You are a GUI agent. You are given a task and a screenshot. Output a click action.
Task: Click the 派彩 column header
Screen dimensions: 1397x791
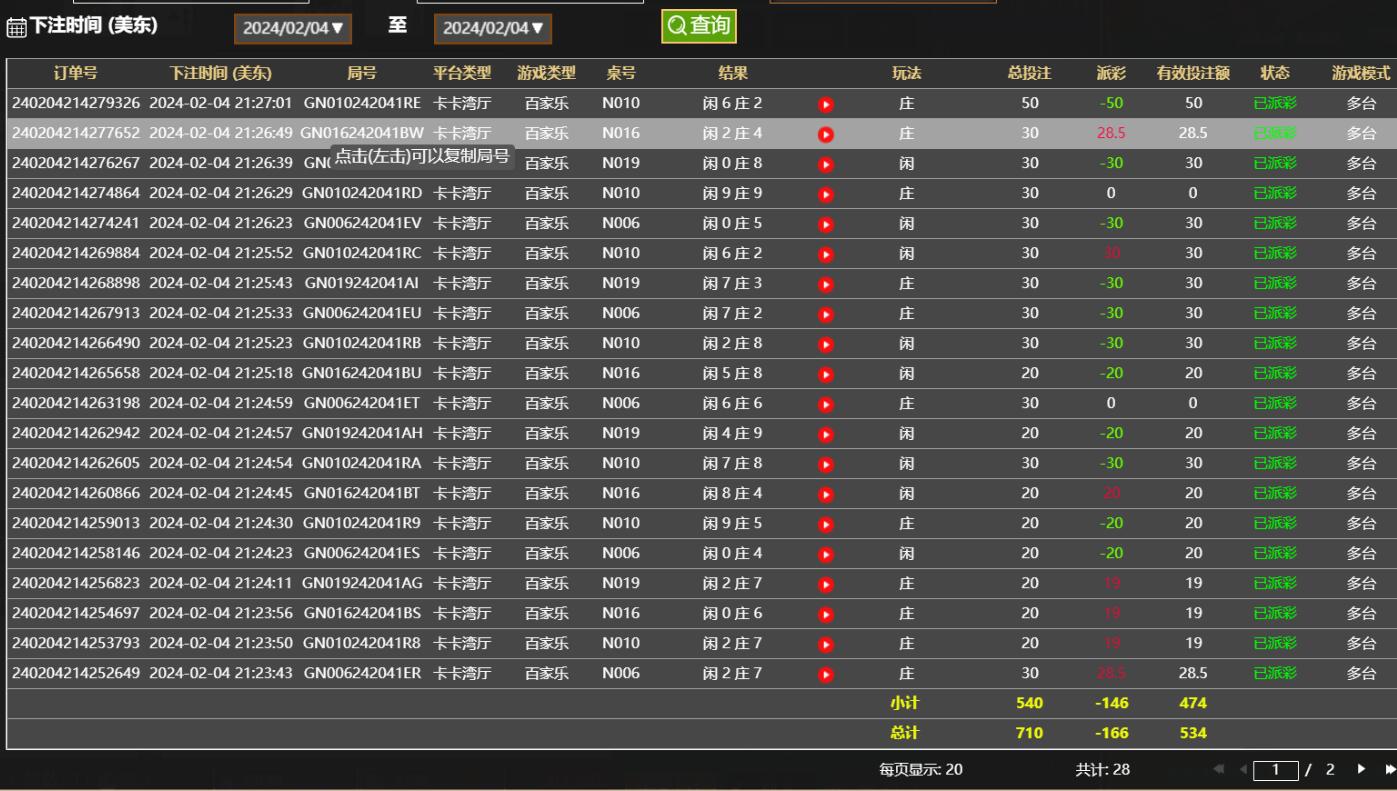point(1111,73)
